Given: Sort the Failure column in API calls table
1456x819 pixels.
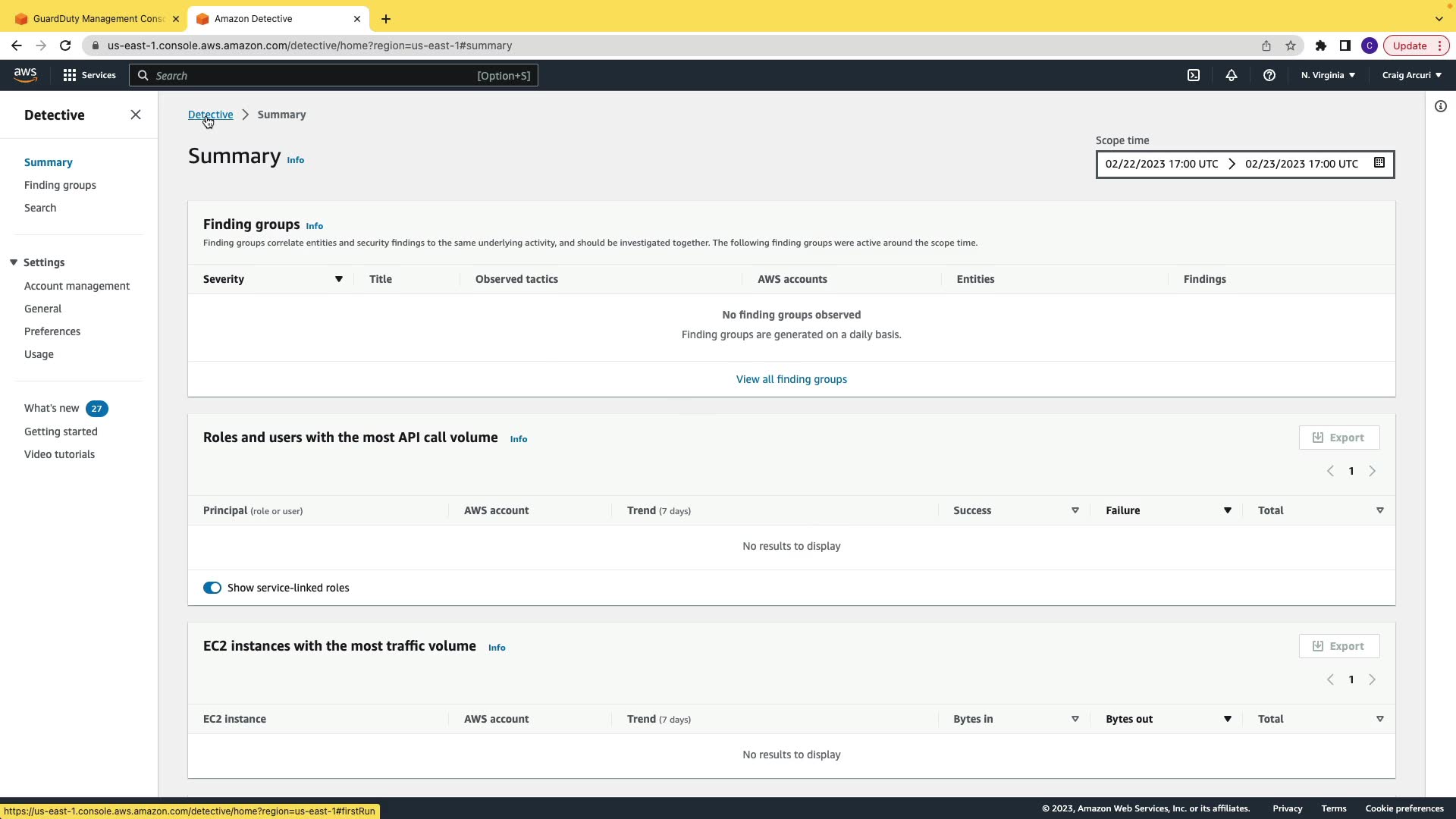Looking at the screenshot, I should coord(1227,510).
